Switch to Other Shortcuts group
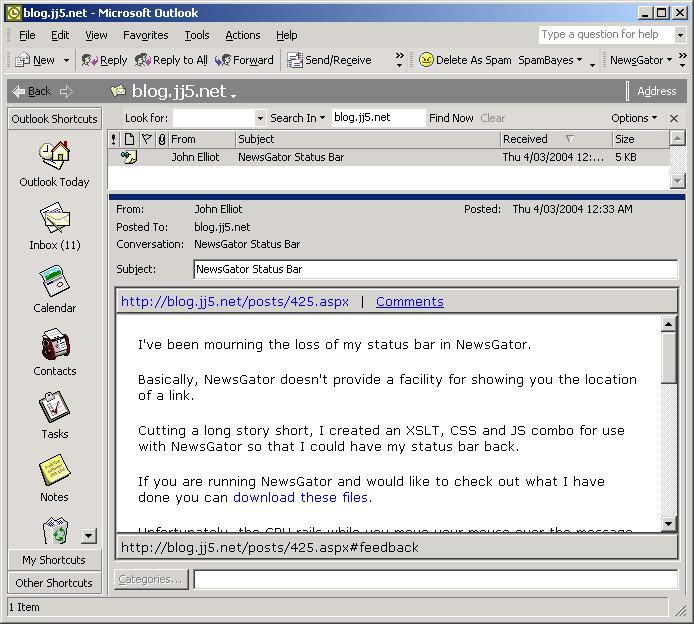The image size is (694, 624). point(54,583)
